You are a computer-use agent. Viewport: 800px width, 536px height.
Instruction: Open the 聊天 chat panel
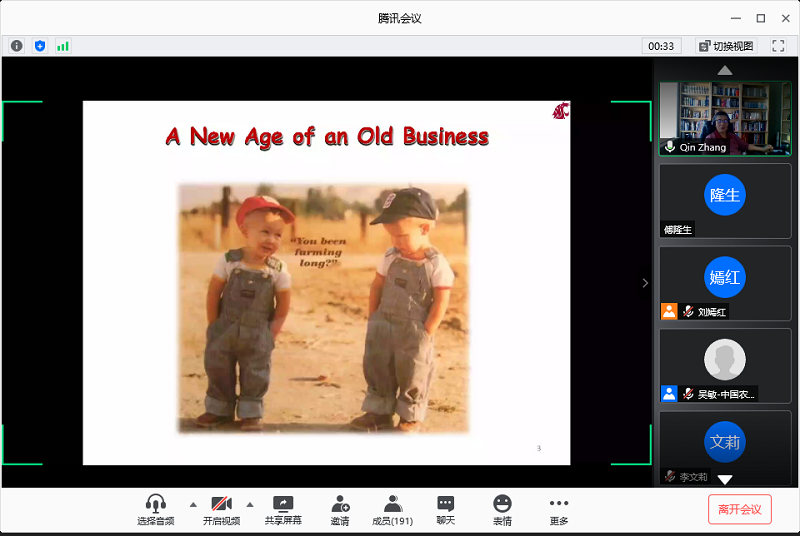click(x=445, y=510)
